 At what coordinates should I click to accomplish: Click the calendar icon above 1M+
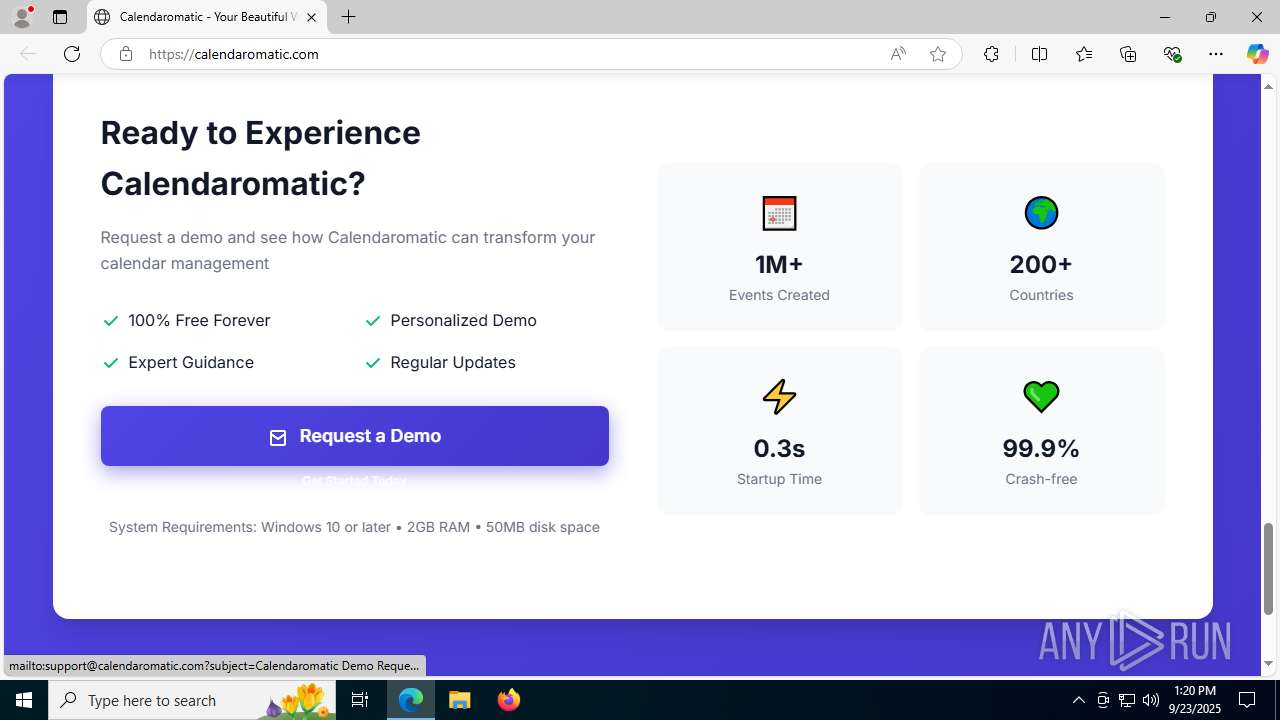pos(779,213)
